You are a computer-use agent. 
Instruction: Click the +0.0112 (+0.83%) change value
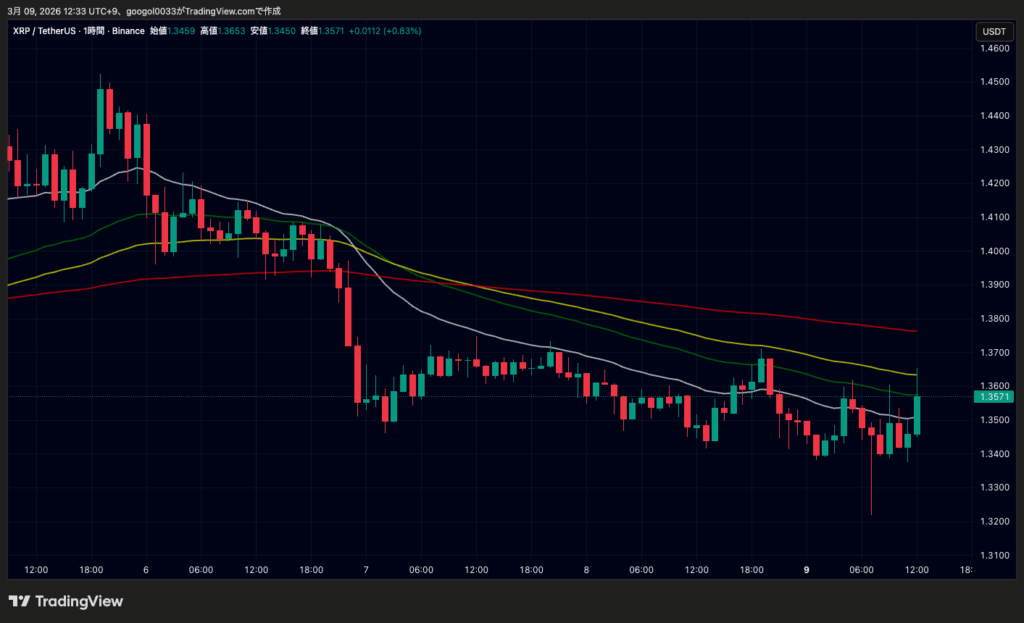(386, 31)
